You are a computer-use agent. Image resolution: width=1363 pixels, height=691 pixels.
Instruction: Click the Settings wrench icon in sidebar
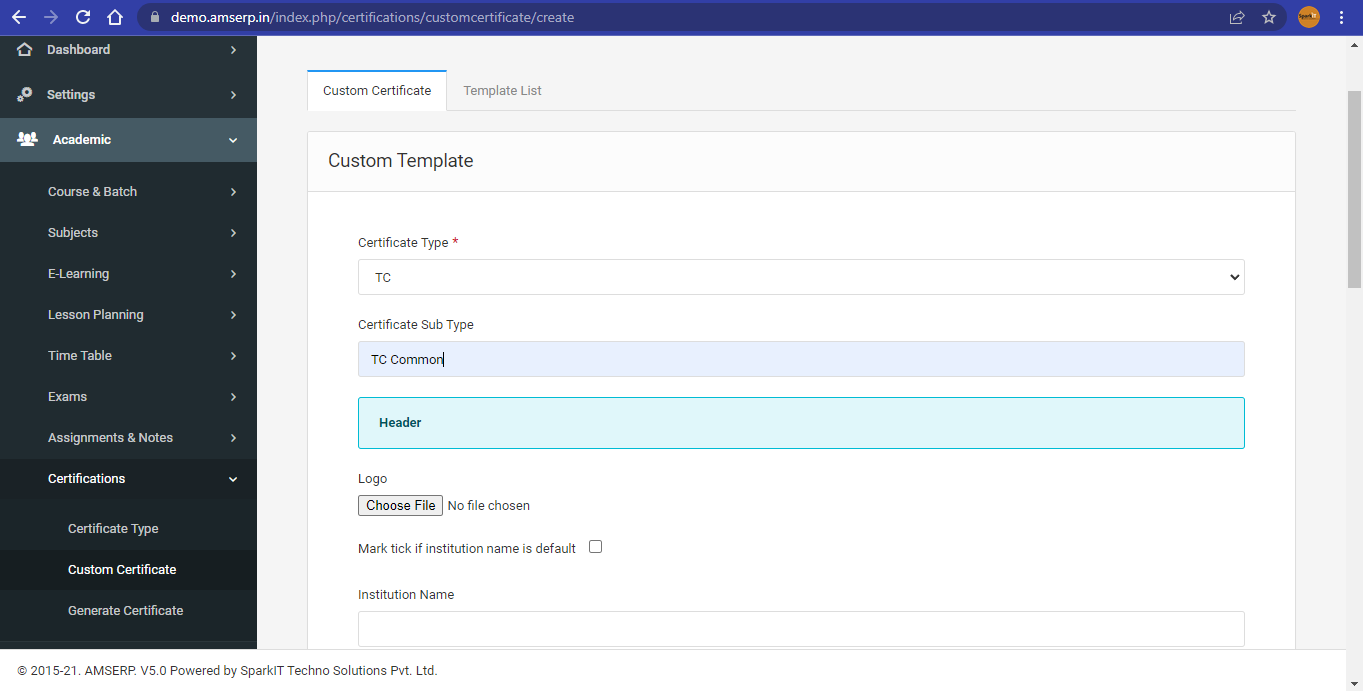click(x=24, y=94)
